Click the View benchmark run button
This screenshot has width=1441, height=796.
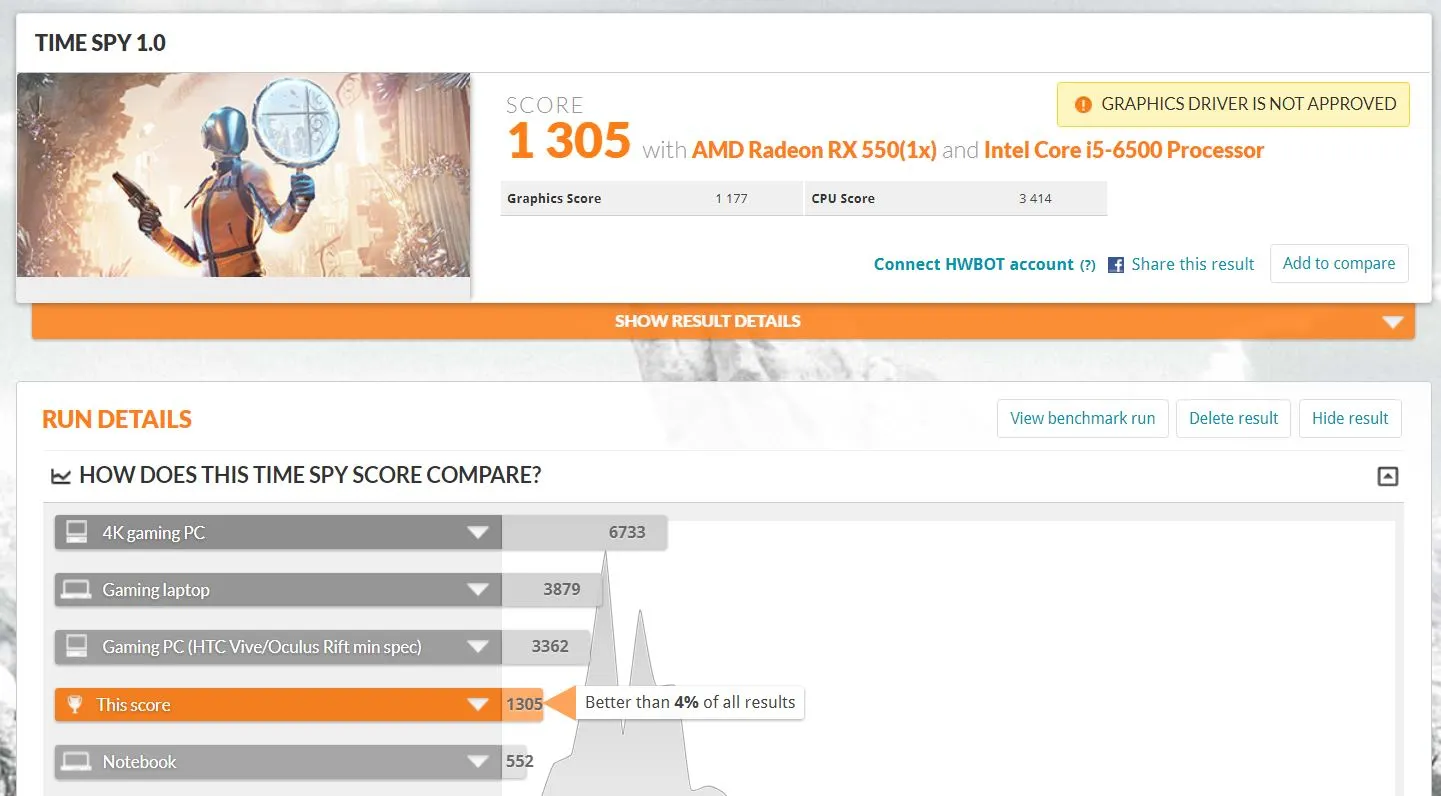tap(1082, 418)
